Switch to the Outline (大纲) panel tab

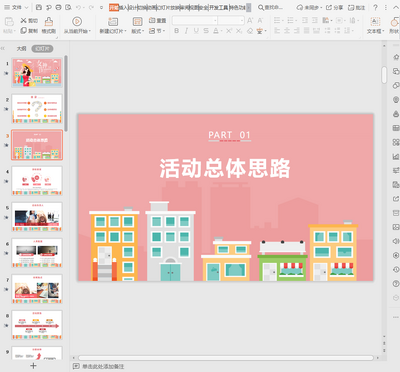click(21, 49)
